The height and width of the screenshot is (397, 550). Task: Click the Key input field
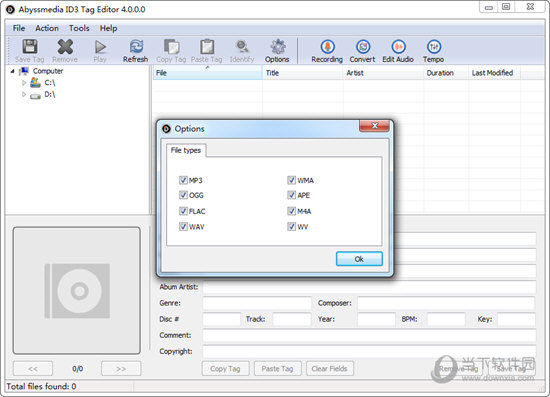[517, 319]
